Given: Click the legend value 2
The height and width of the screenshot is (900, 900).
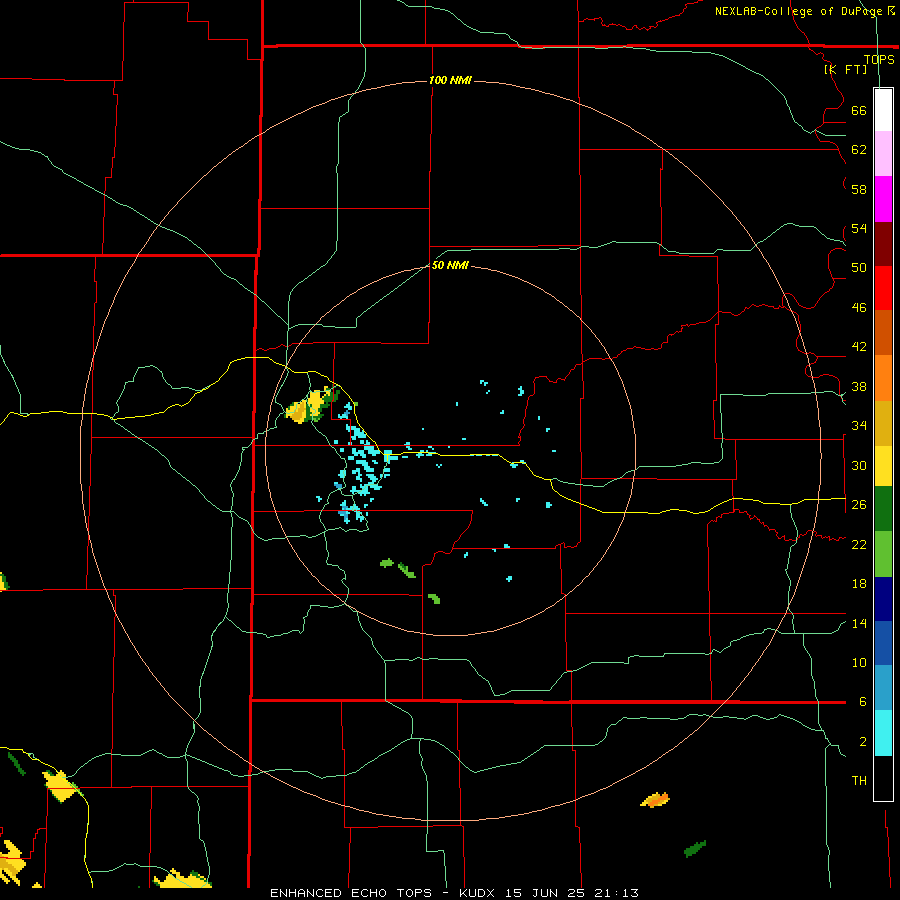Looking at the screenshot, I should coord(863,742).
